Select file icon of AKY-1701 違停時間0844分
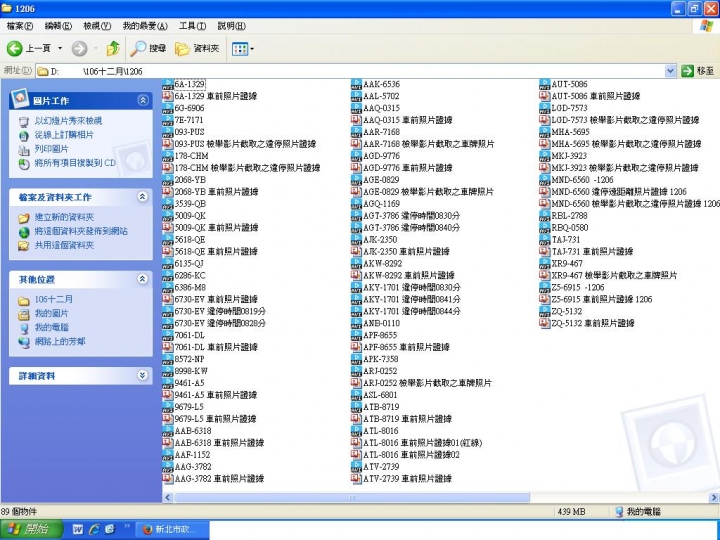This screenshot has height=540, width=720. pyautogui.click(x=356, y=311)
